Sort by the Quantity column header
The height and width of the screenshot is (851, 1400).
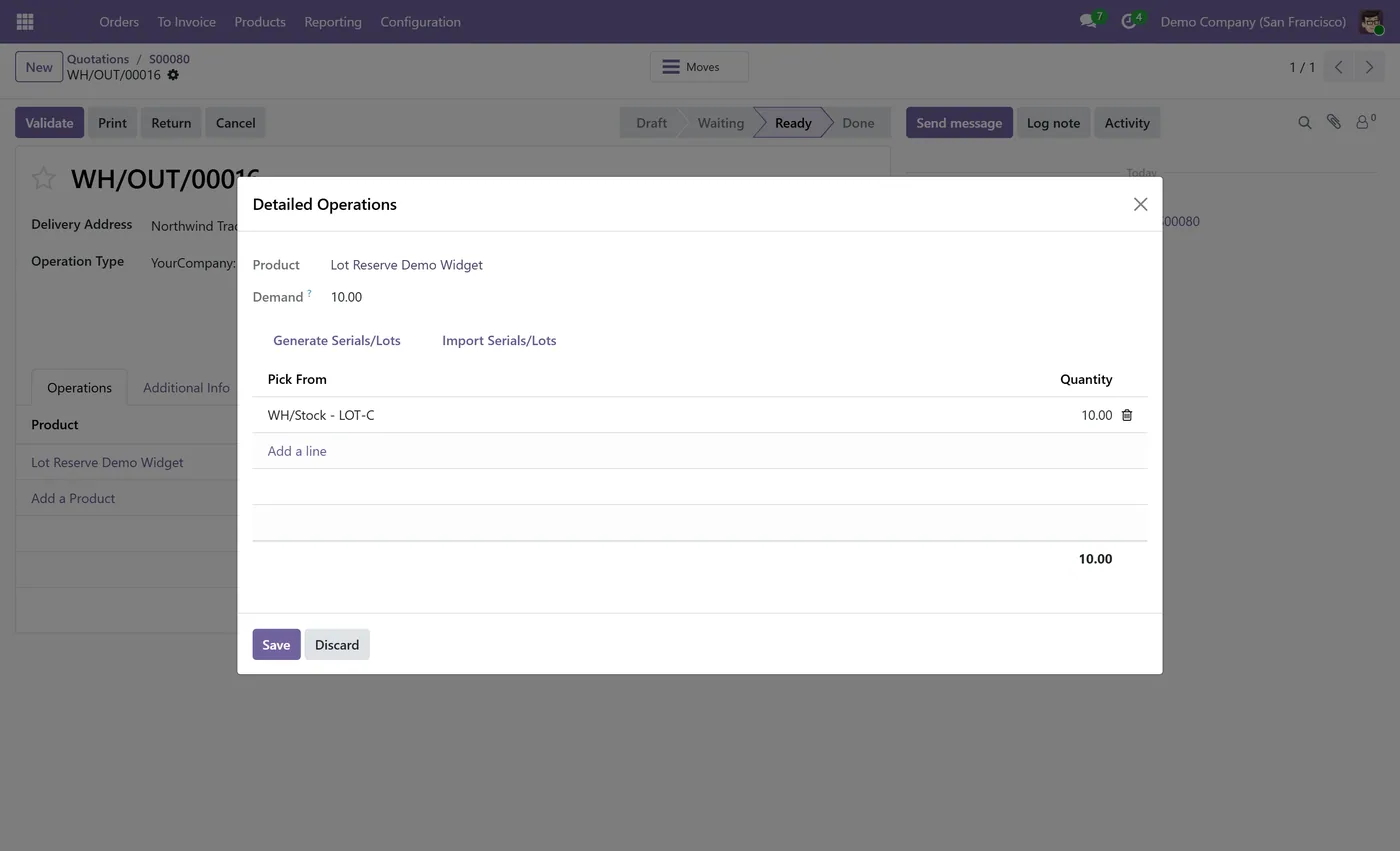coord(1086,379)
